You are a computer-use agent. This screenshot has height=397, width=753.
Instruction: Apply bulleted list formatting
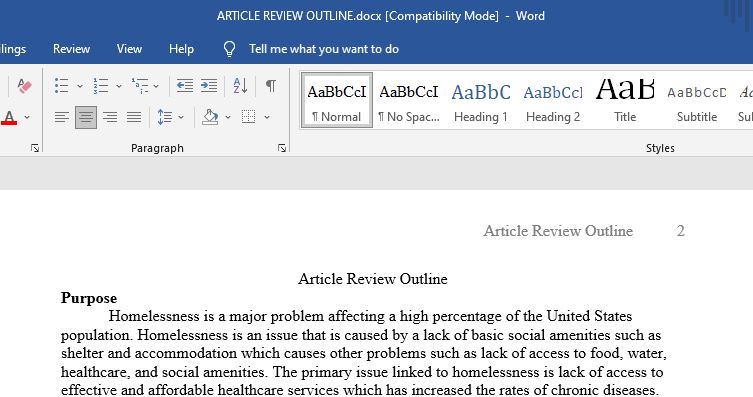61,86
